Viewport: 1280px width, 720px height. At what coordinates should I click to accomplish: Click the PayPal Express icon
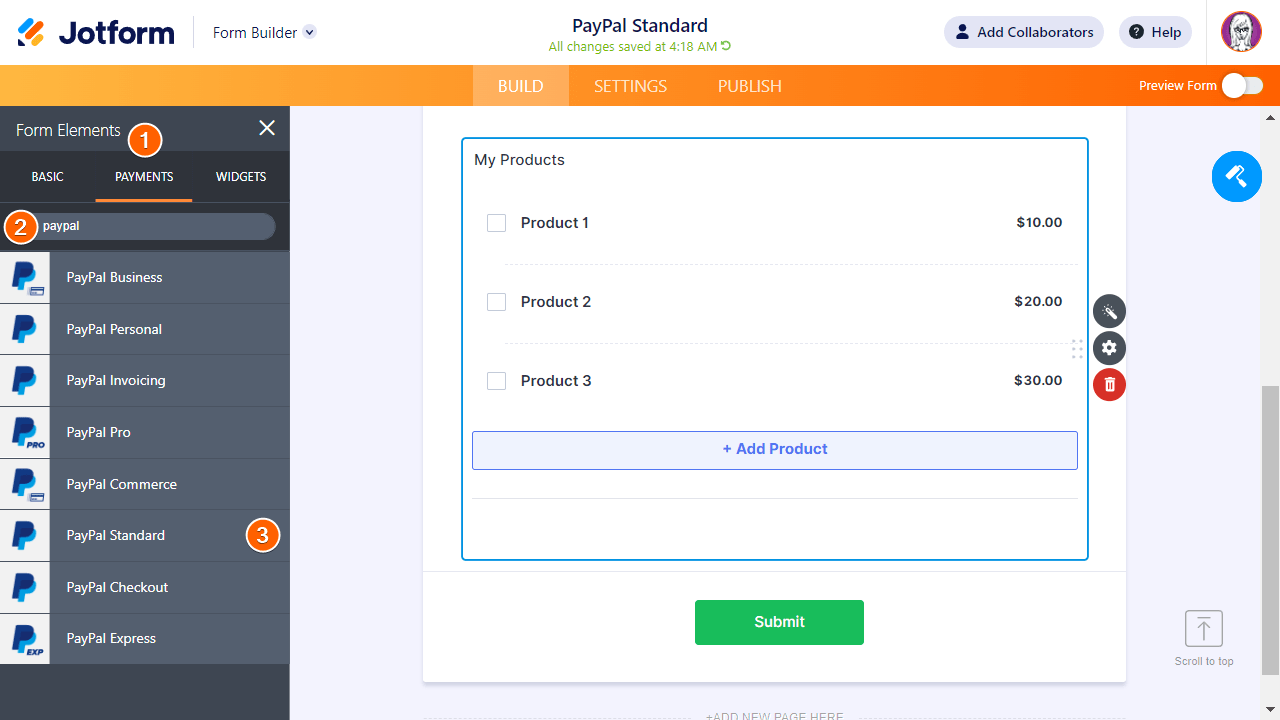point(25,639)
